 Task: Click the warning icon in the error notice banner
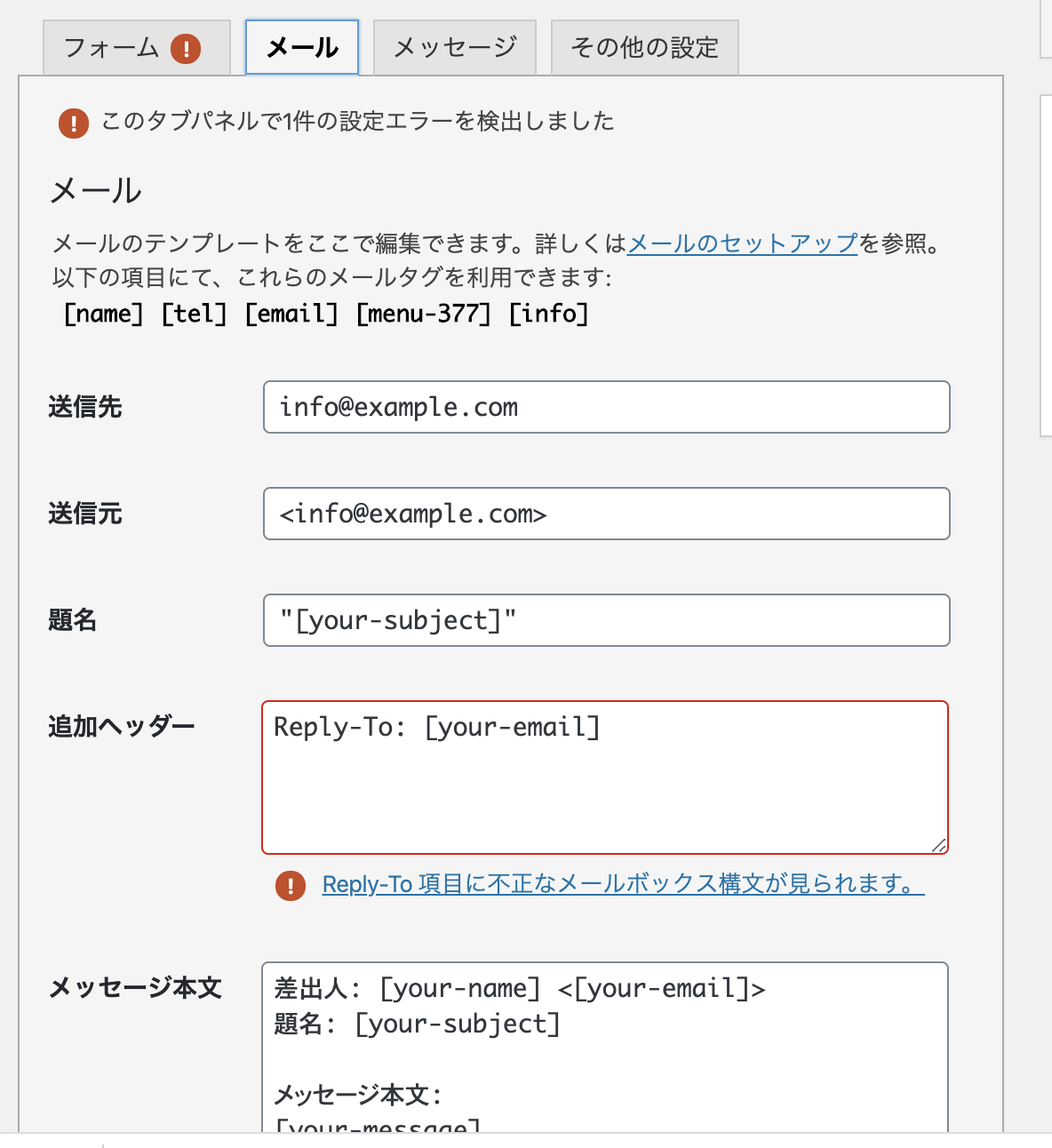tap(73, 124)
